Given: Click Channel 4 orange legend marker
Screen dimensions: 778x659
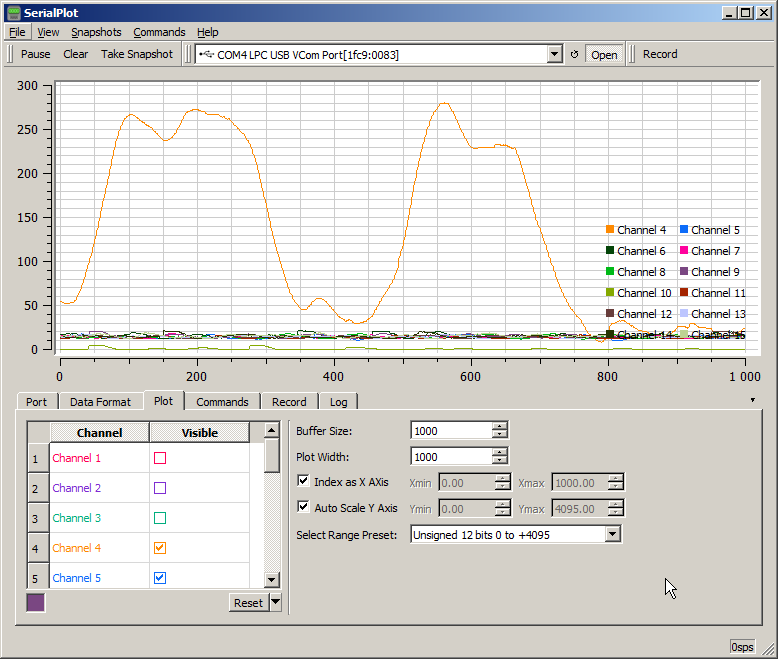Looking at the screenshot, I should (610, 229).
